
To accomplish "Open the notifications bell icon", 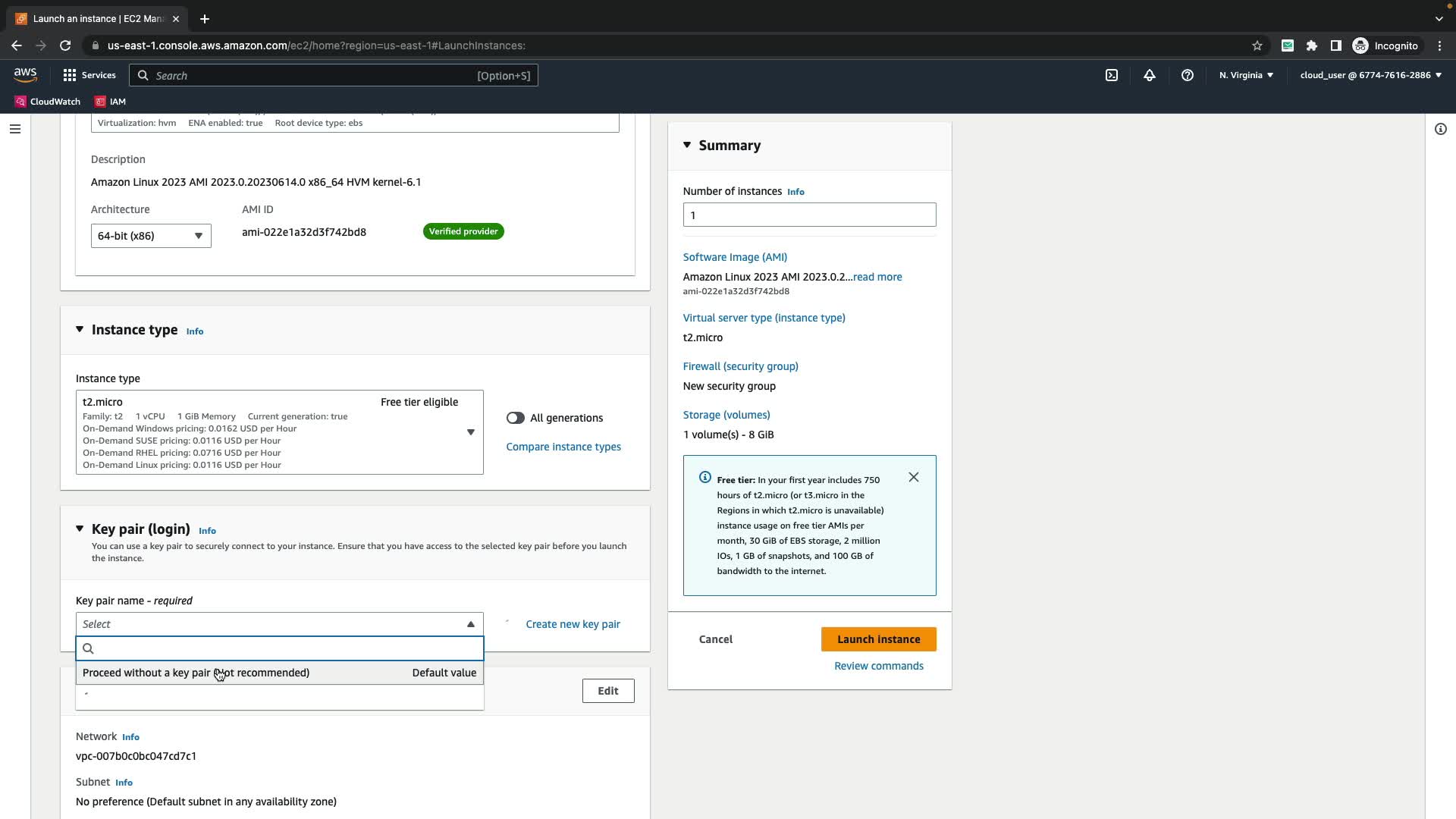I will (x=1149, y=75).
